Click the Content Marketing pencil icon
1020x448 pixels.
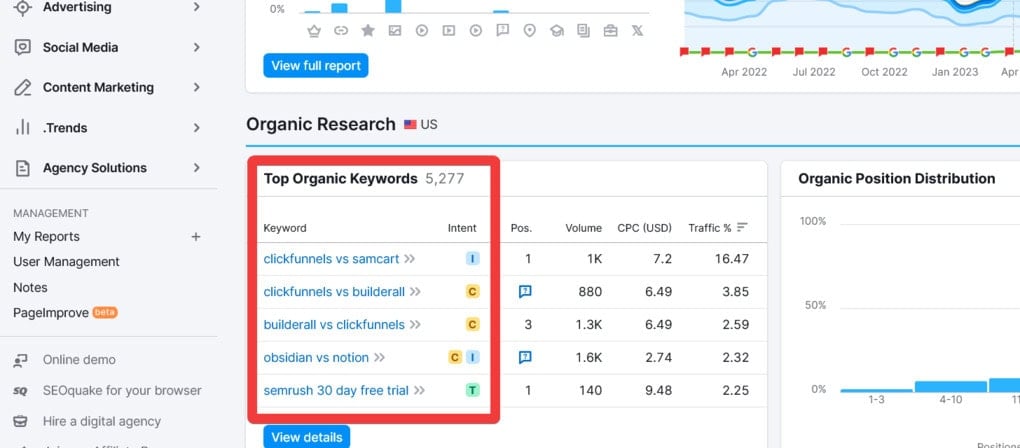point(23,87)
